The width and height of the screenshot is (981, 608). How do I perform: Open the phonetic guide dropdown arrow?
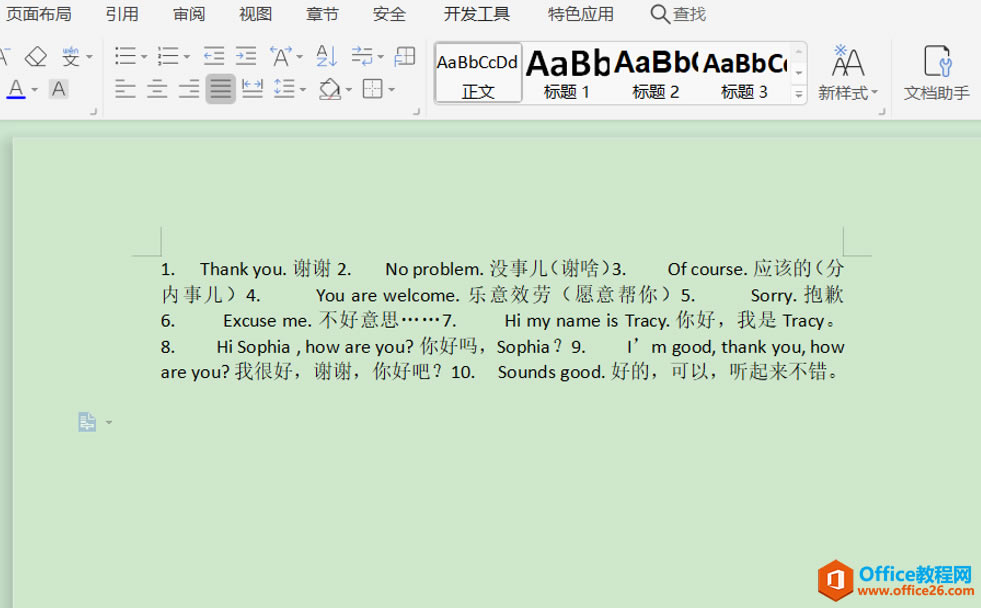89,57
